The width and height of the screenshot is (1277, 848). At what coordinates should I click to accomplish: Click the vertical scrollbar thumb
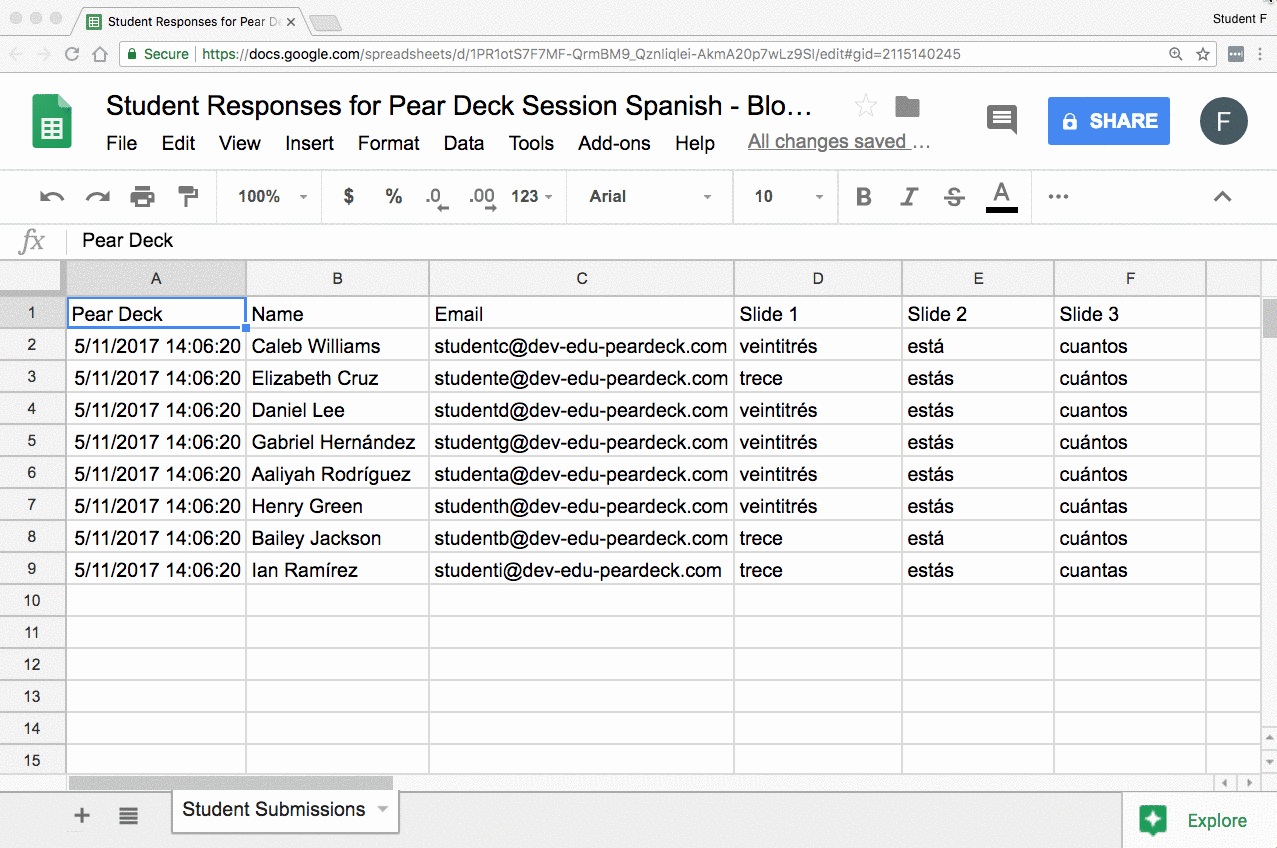[x=1269, y=319]
